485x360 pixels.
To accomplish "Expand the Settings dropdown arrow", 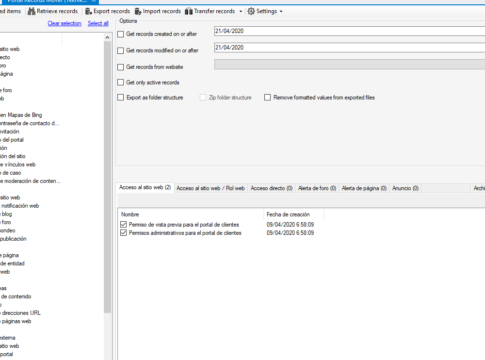I will [x=281, y=11].
